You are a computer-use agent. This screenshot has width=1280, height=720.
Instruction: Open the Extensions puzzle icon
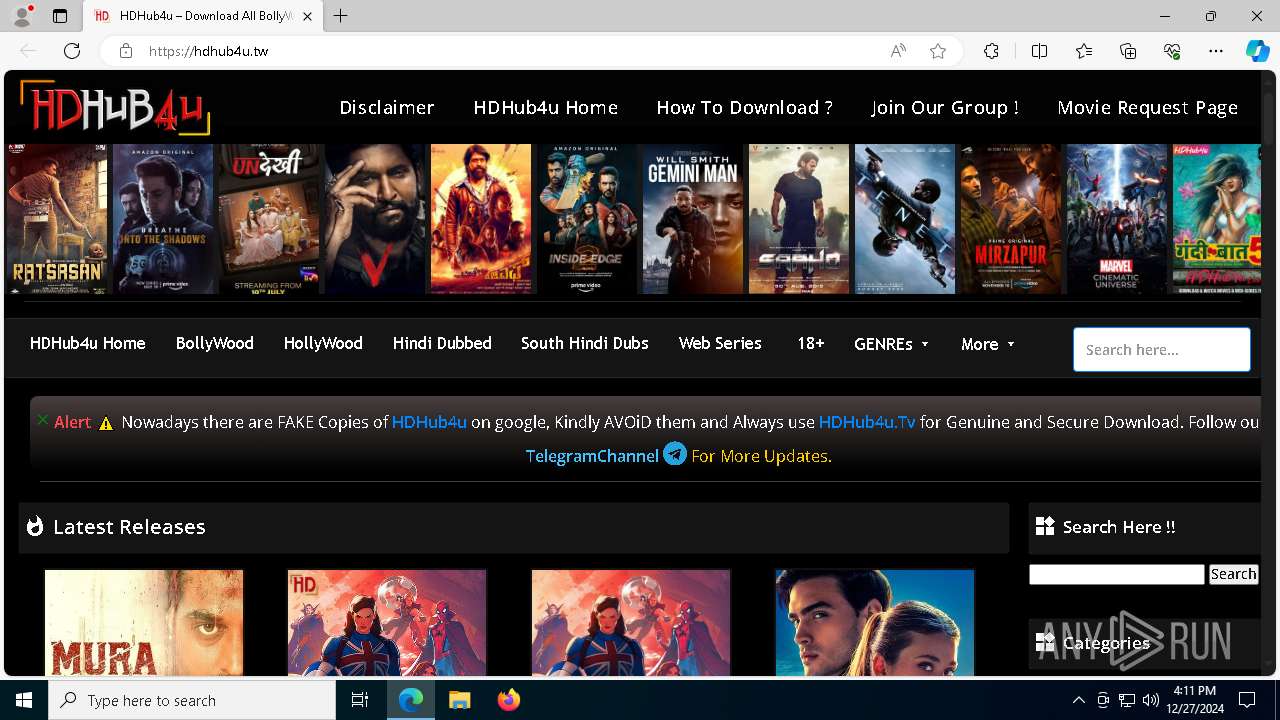coord(991,51)
